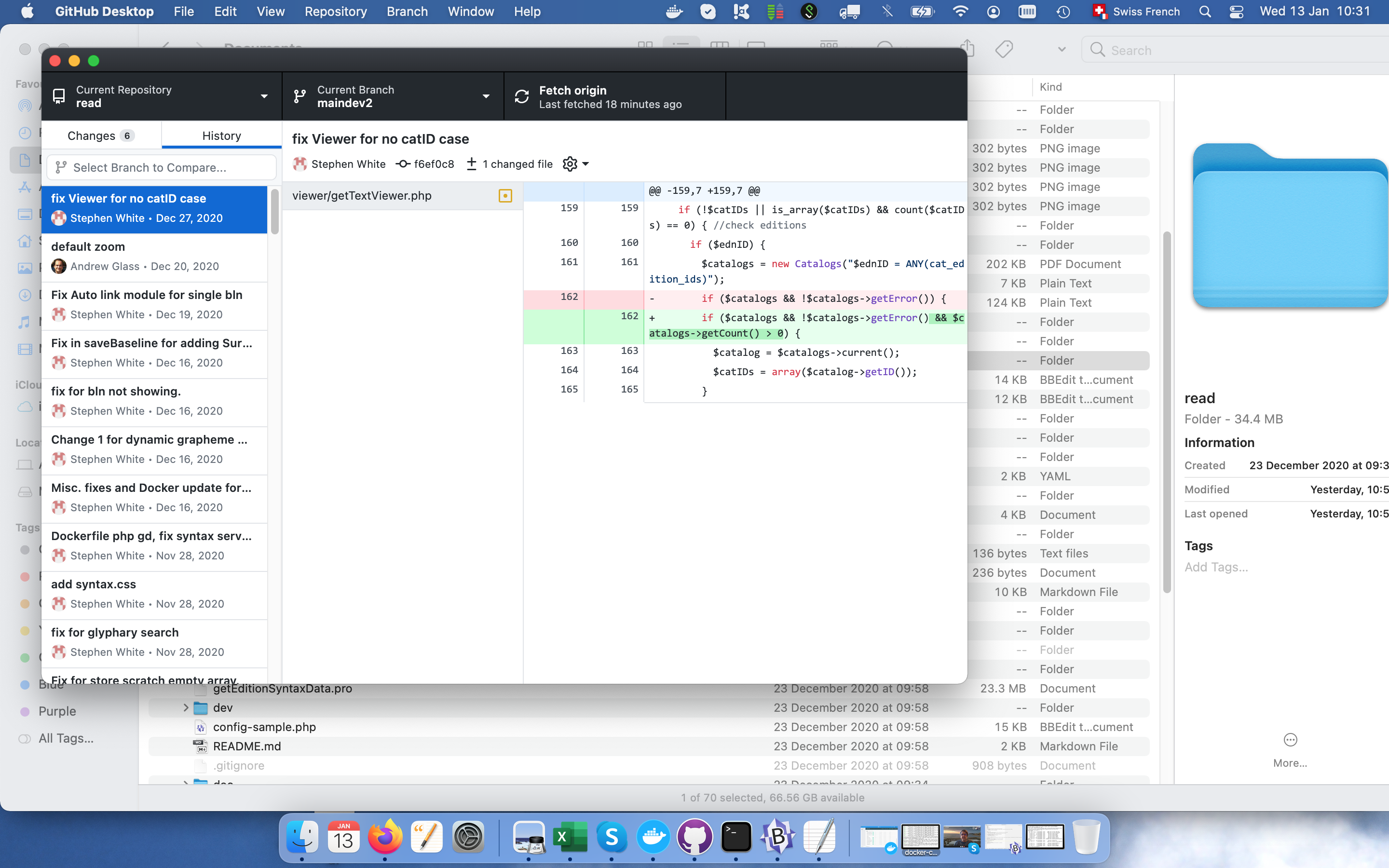Viewport: 1389px width, 868px height.
Task: Click the Current Branch icon
Action: tap(300, 96)
